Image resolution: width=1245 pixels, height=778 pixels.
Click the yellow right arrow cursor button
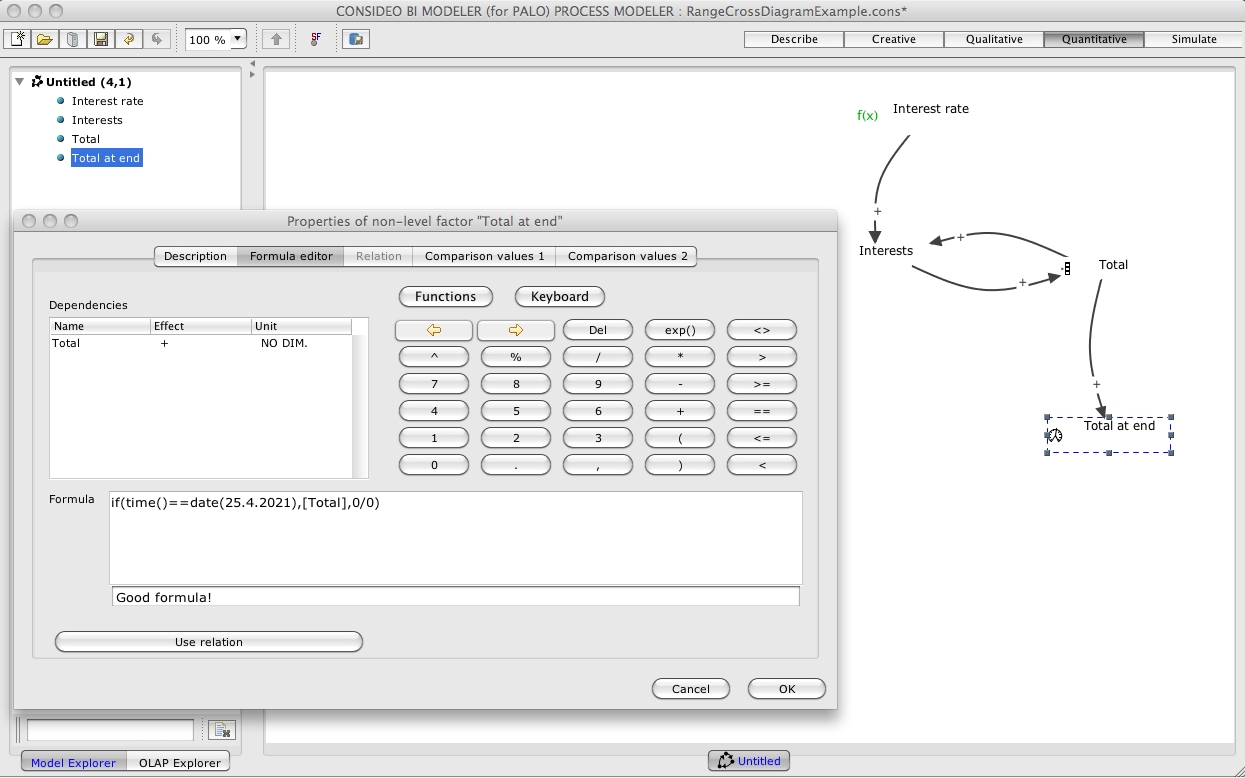pyautogui.click(x=516, y=330)
